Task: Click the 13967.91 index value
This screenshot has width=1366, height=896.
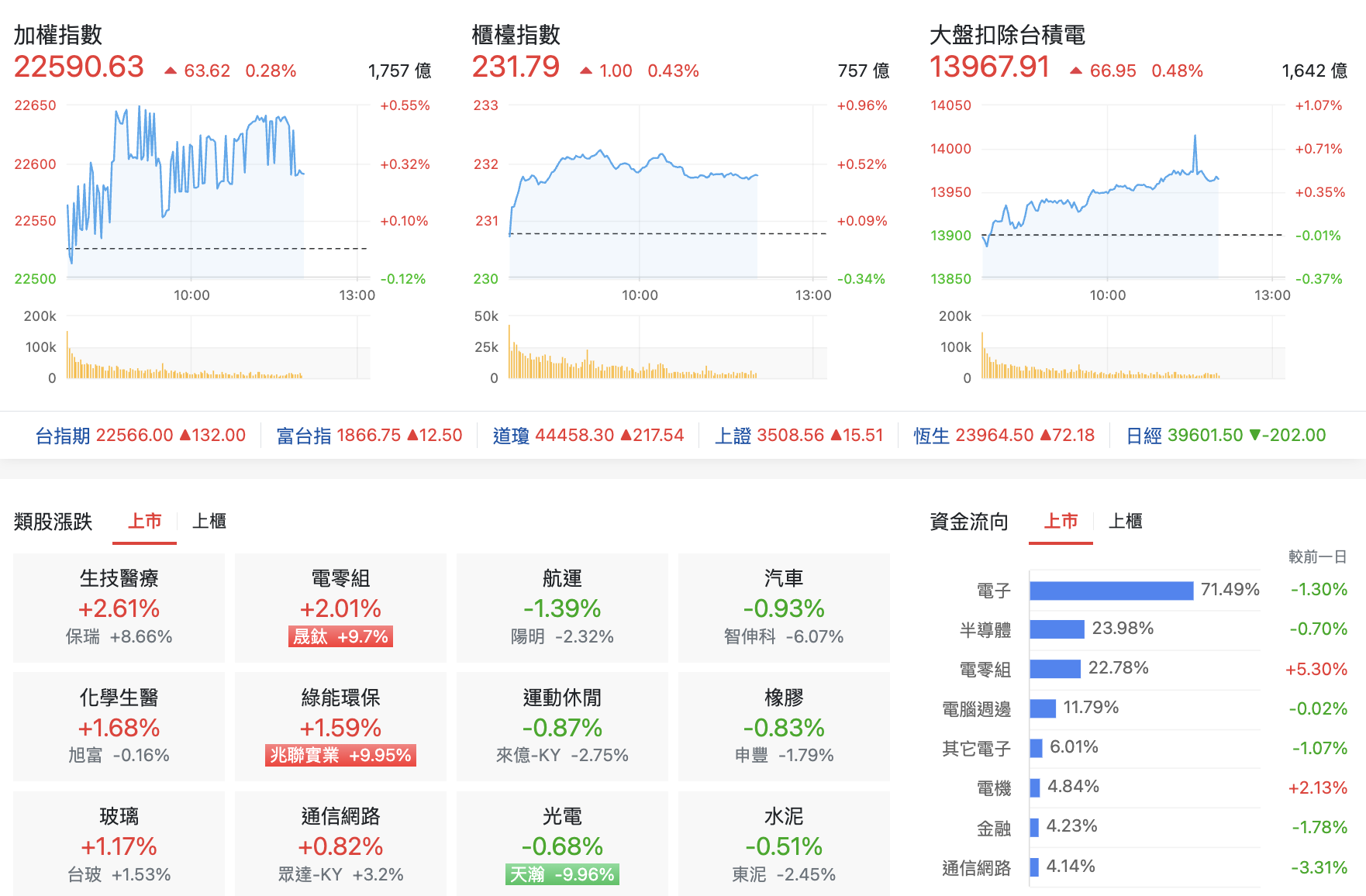Action: pos(990,67)
